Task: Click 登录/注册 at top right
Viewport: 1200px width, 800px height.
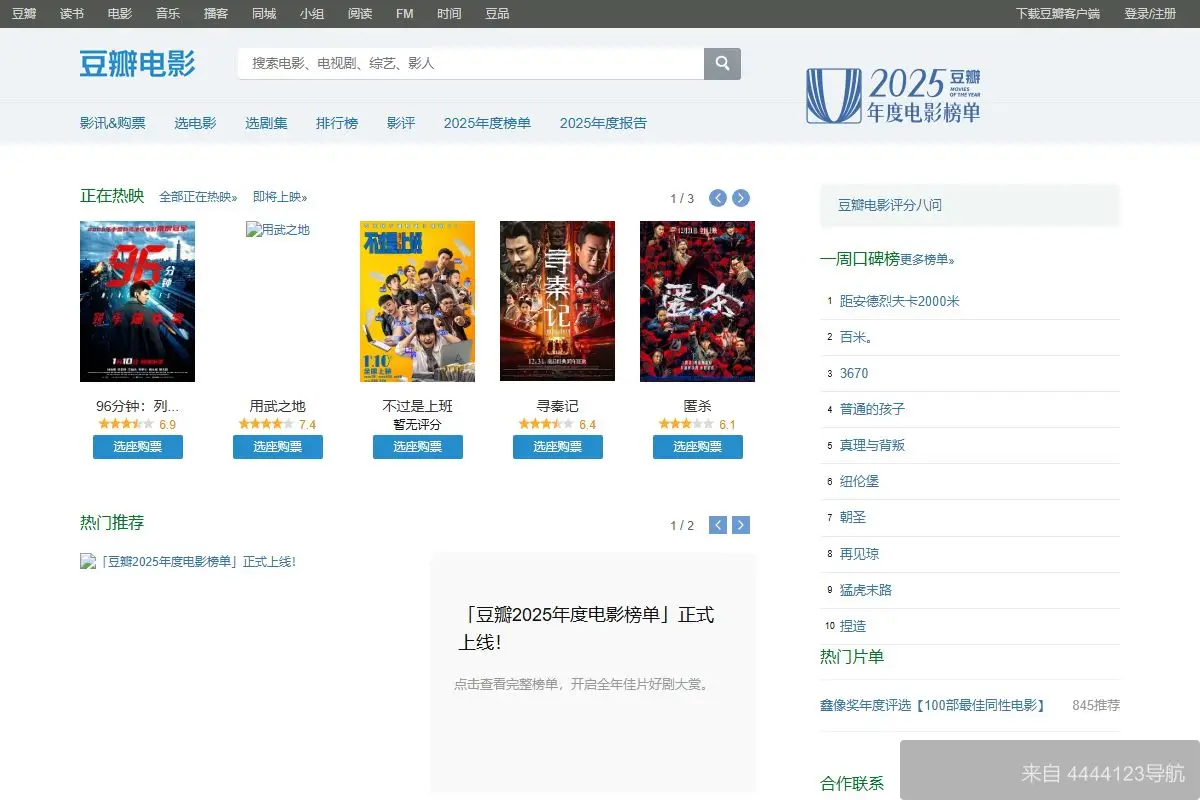Action: tap(1151, 14)
